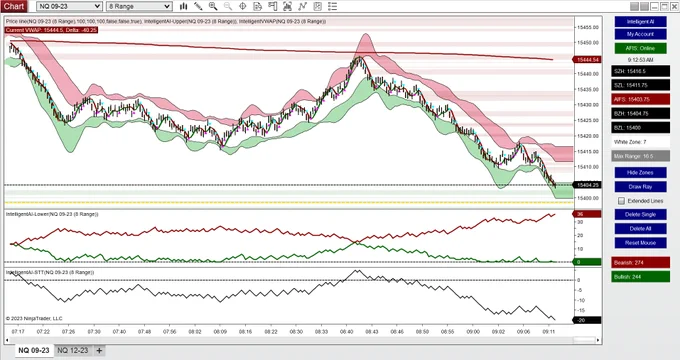The image size is (680, 360).
Task: Select the drawing tools pencil icon
Action: [198, 6]
